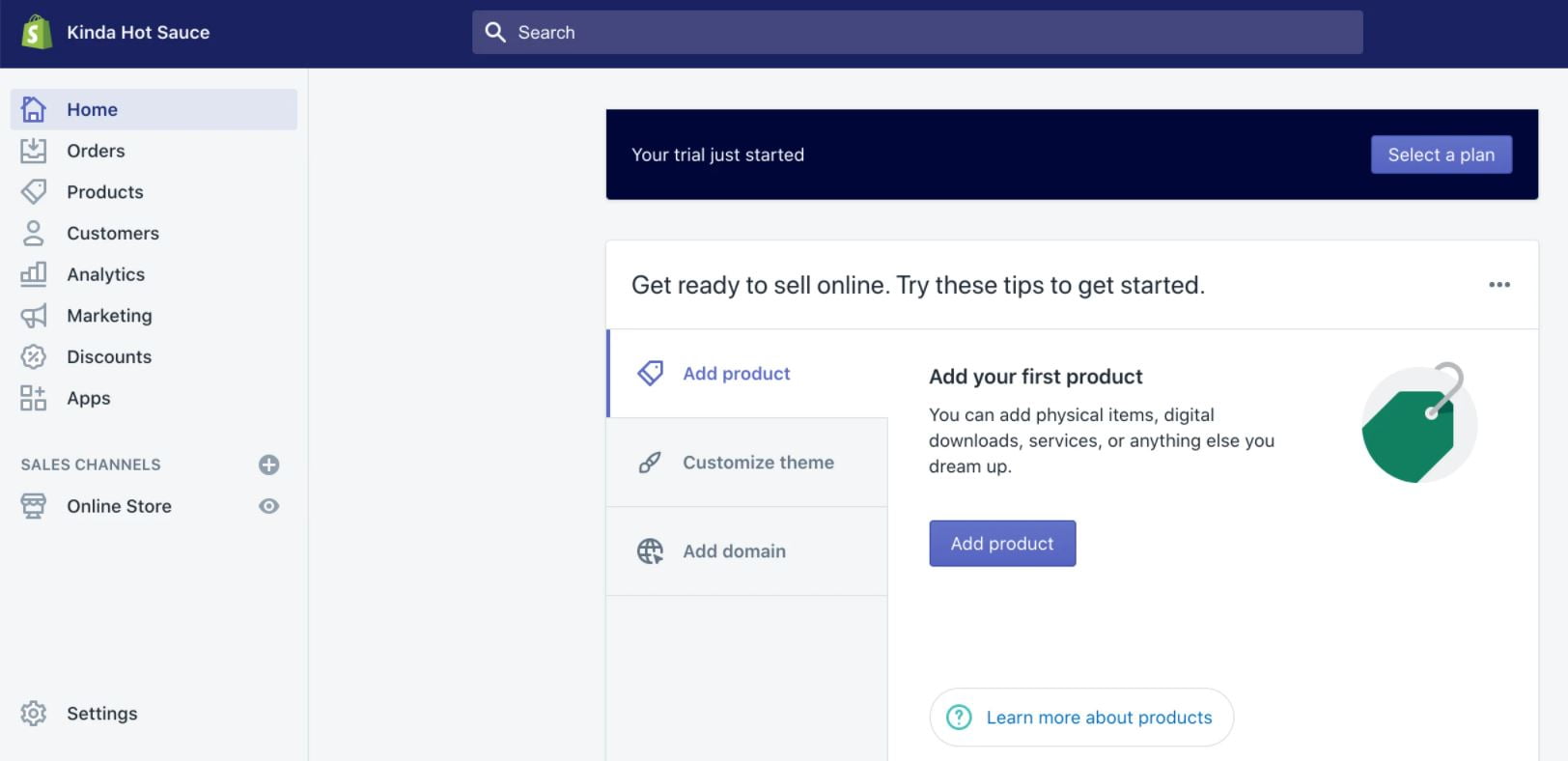This screenshot has height=761, width=1568.
Task: Open the Online Store sales channel
Action: coord(118,505)
